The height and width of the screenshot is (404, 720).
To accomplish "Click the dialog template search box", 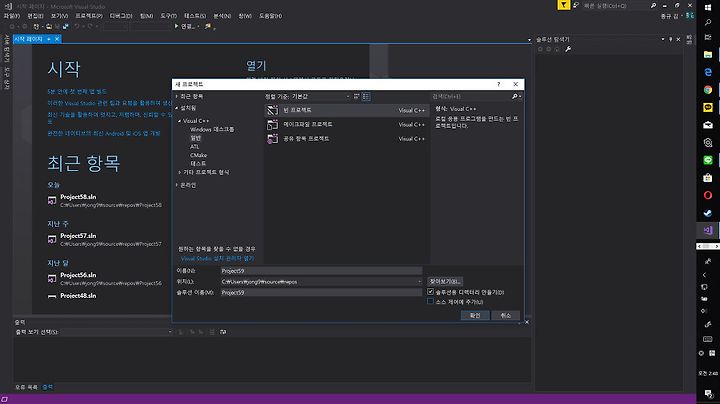I will pos(471,96).
